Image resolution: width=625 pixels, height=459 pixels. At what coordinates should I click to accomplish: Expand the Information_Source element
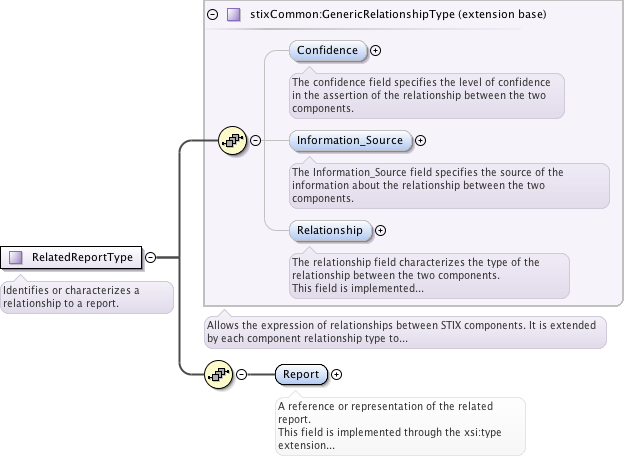[x=420, y=141]
